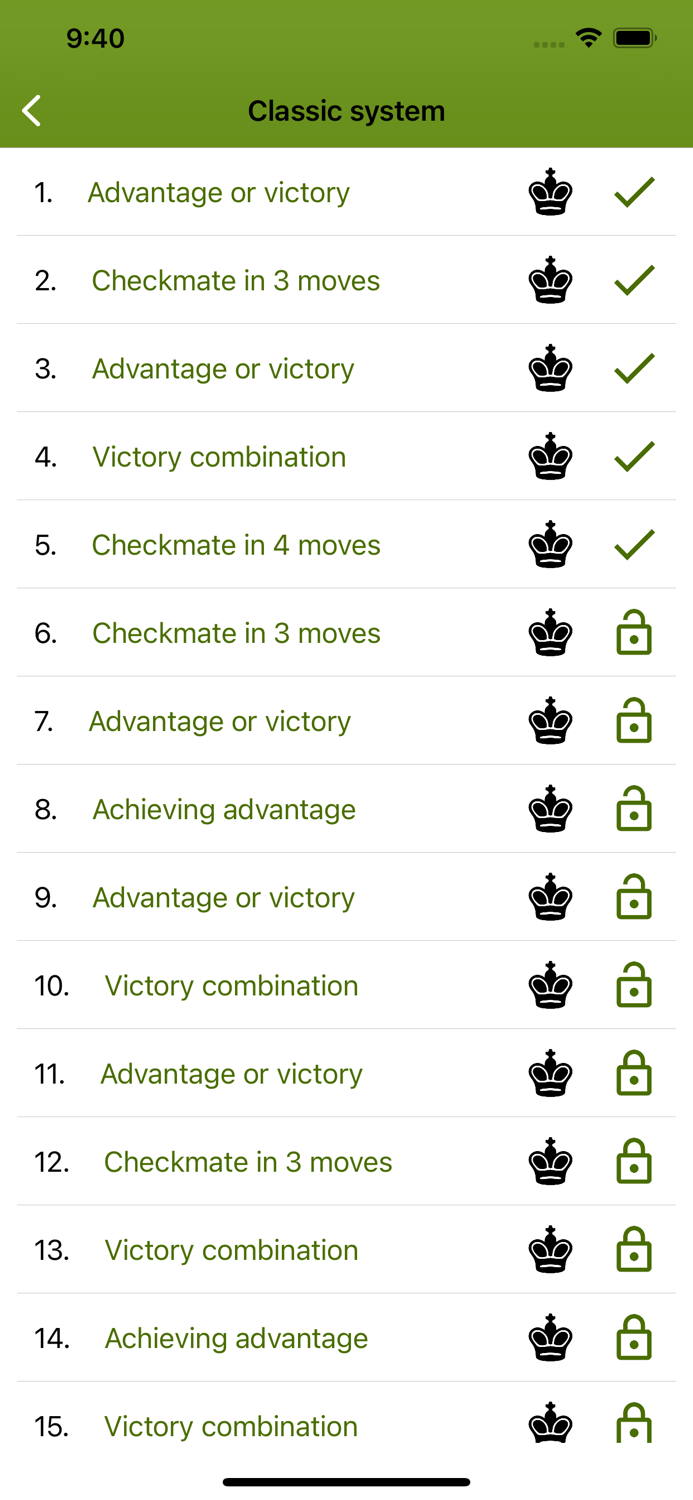Tap the lock icon on puzzle 15
The width and height of the screenshot is (693, 1500).
[x=634, y=1424]
